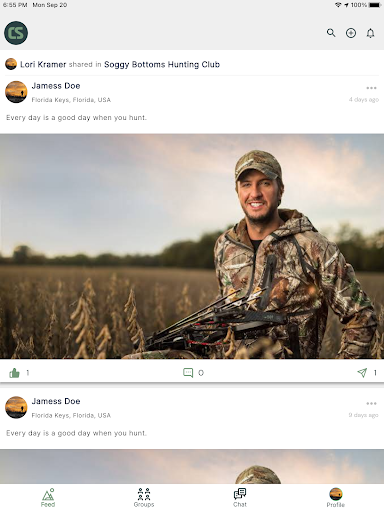Open the hunter photo in the first post
This screenshot has width=384, height=512.
(x=192, y=246)
